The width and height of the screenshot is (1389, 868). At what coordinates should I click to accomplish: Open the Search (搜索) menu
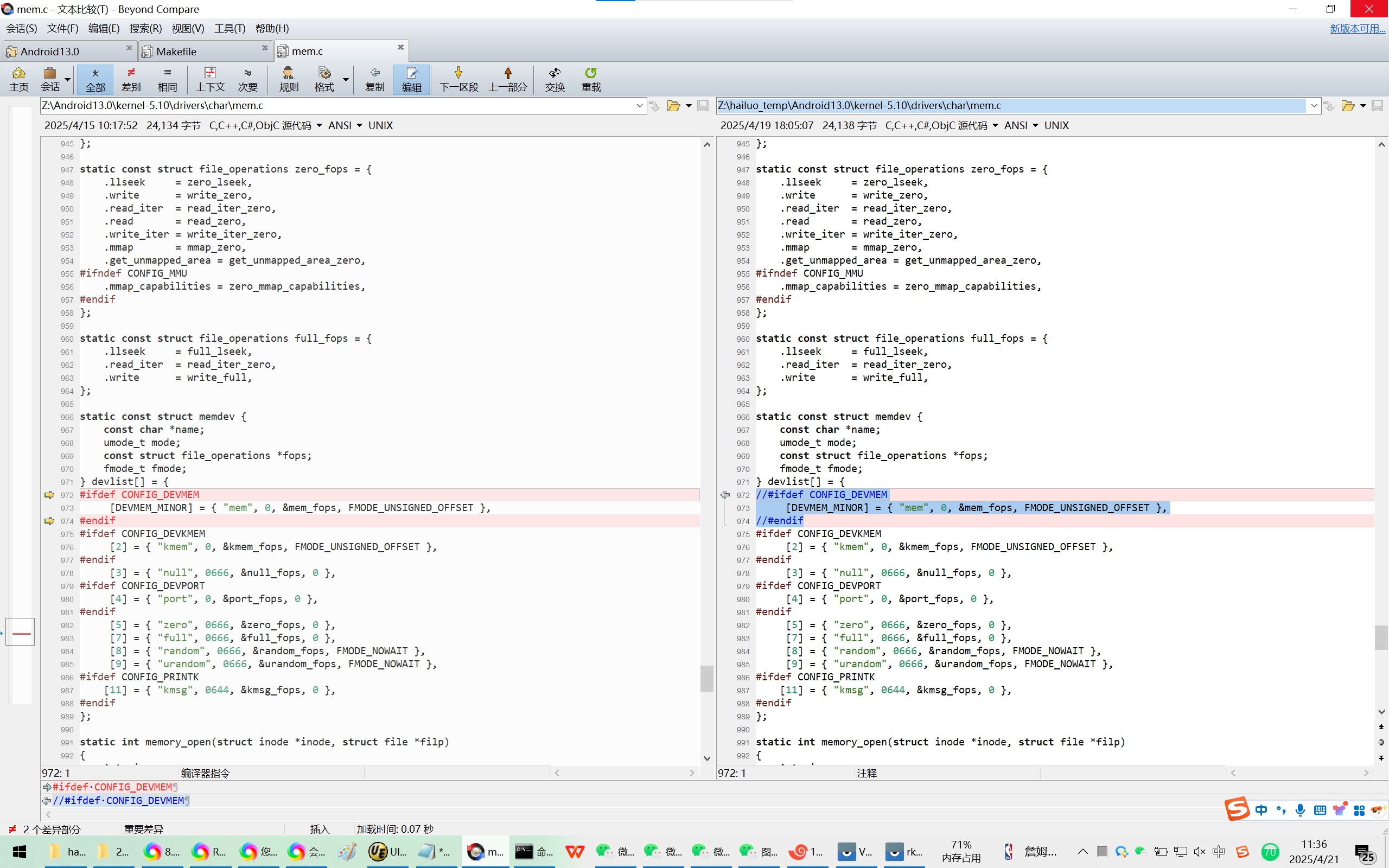pyautogui.click(x=145, y=28)
